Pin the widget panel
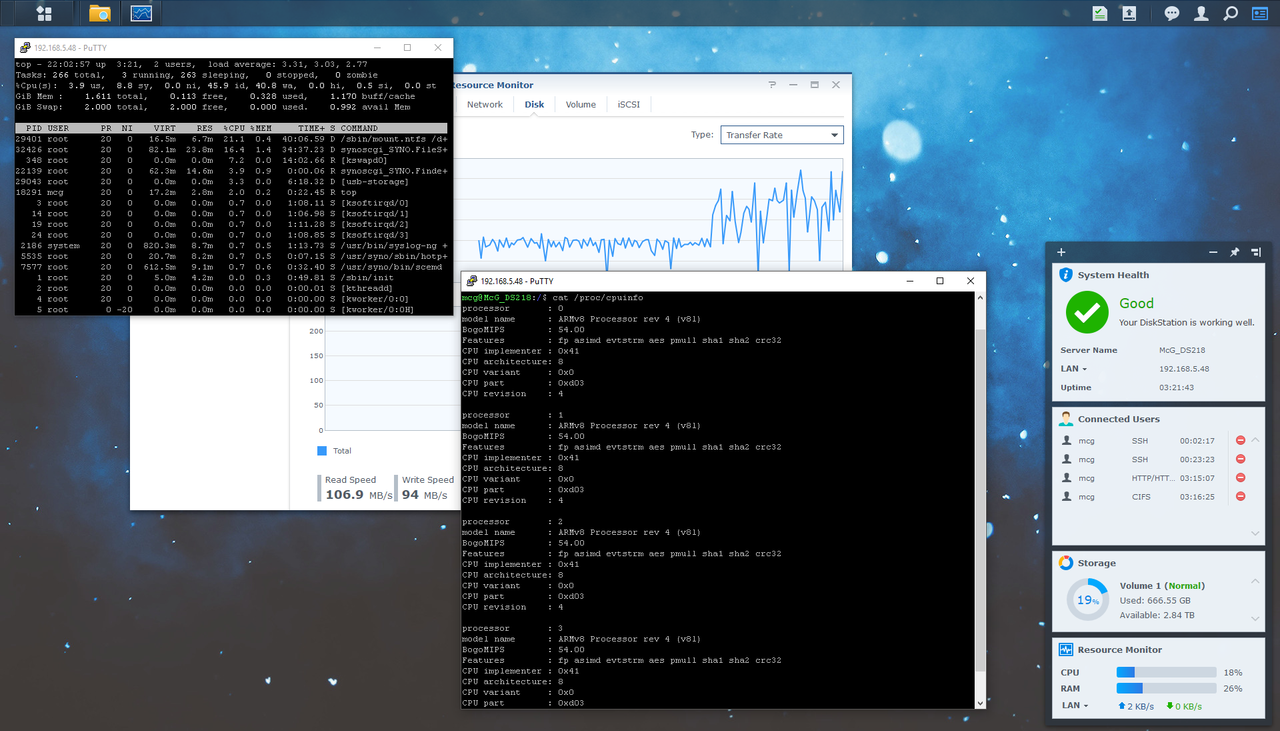Screen dimensions: 1280x731 click(1235, 252)
